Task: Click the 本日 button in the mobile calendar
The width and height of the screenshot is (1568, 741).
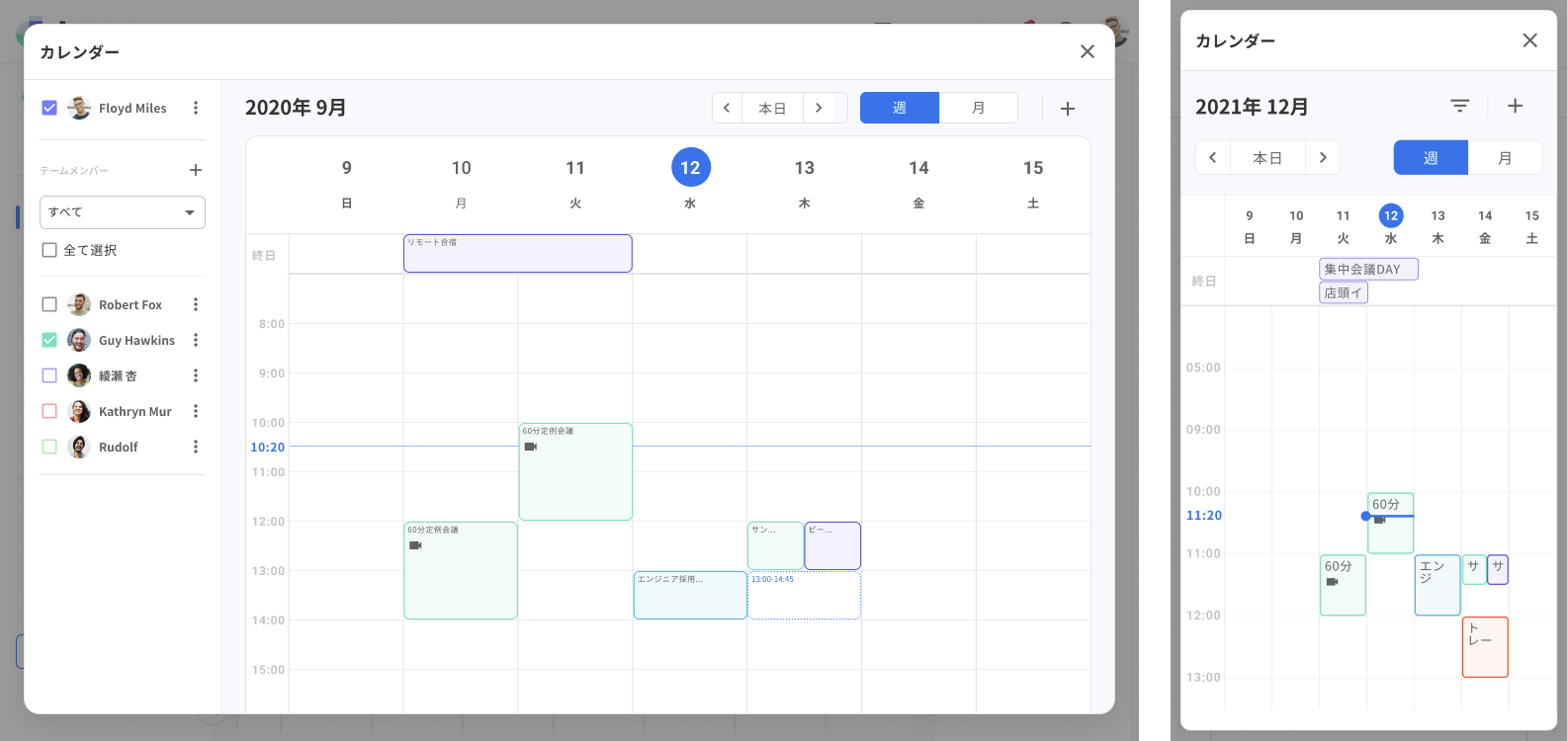Action: pyautogui.click(x=1267, y=158)
